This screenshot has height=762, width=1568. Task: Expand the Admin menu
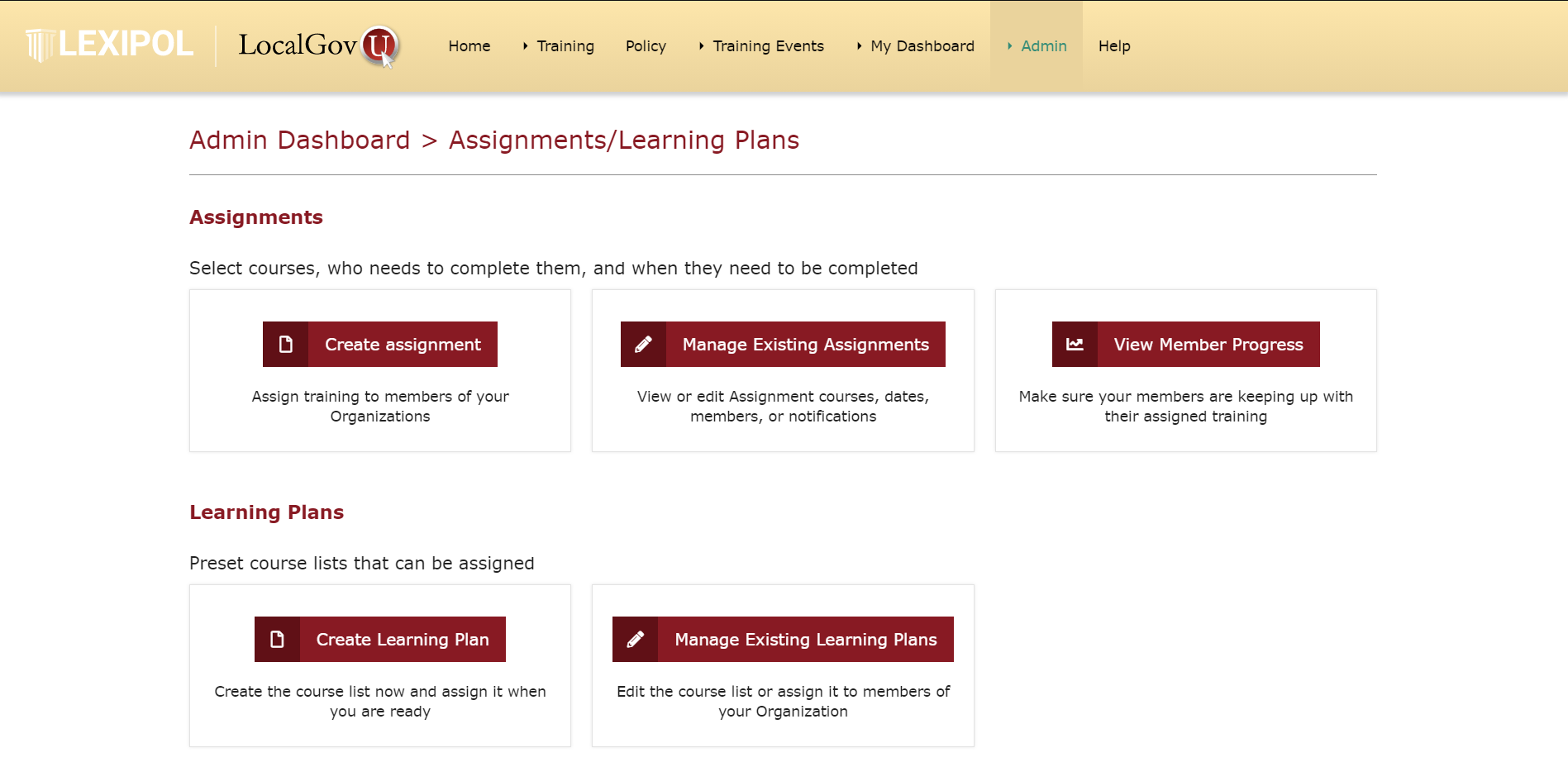[x=1037, y=46]
